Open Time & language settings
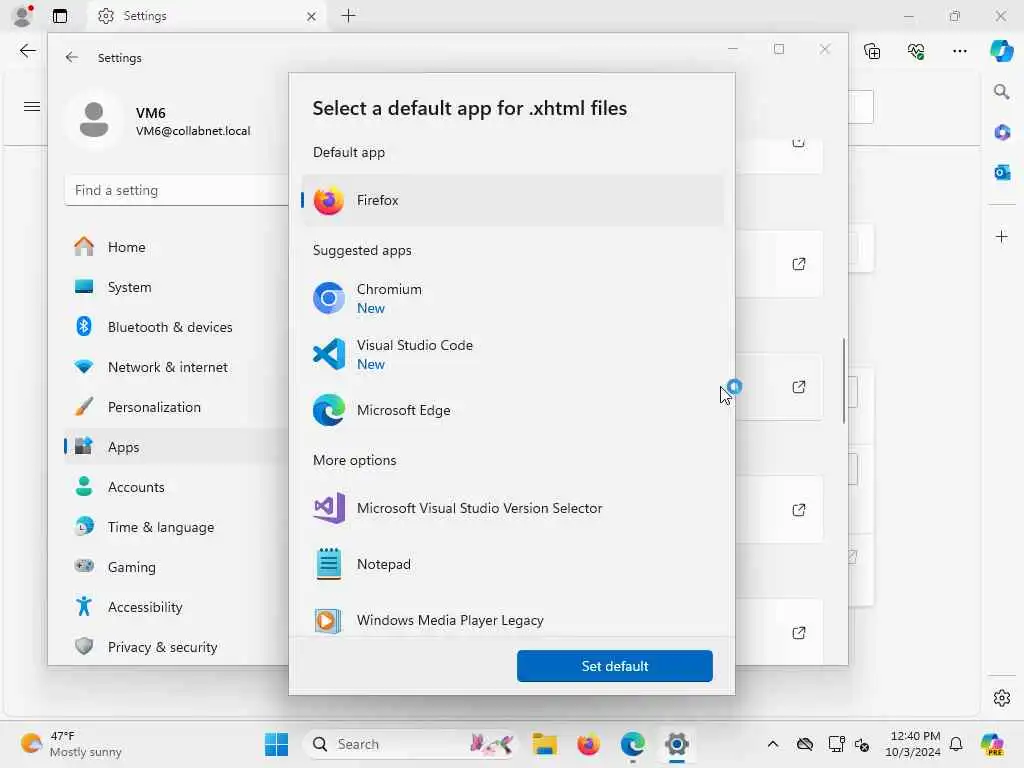 pos(176,527)
